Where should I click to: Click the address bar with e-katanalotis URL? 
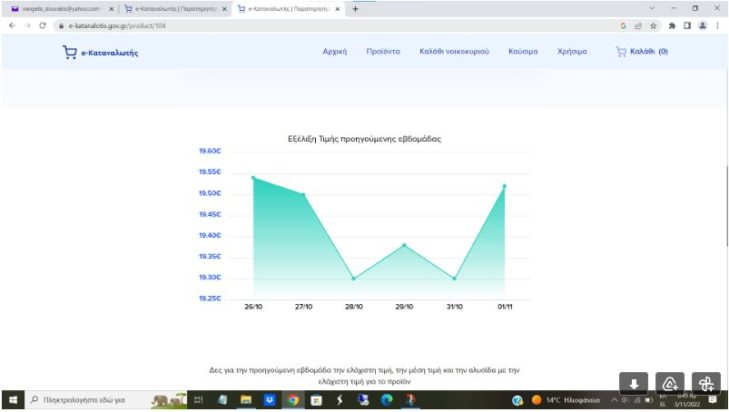(300, 25)
